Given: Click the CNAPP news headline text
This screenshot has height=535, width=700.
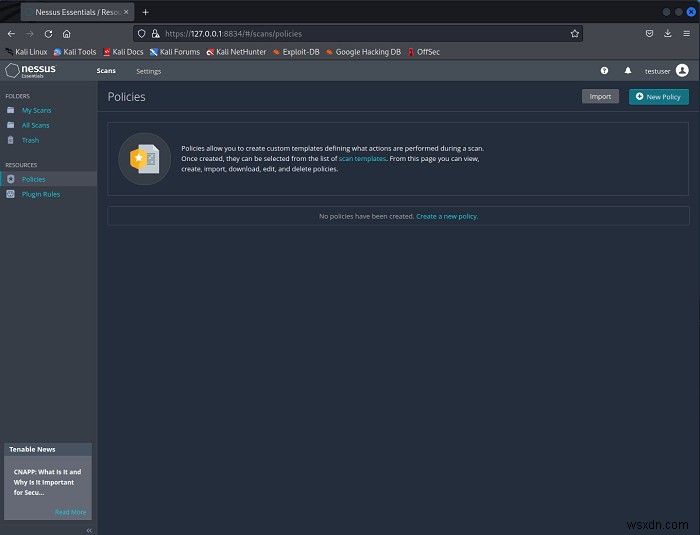Looking at the screenshot, I should (x=47, y=482).
